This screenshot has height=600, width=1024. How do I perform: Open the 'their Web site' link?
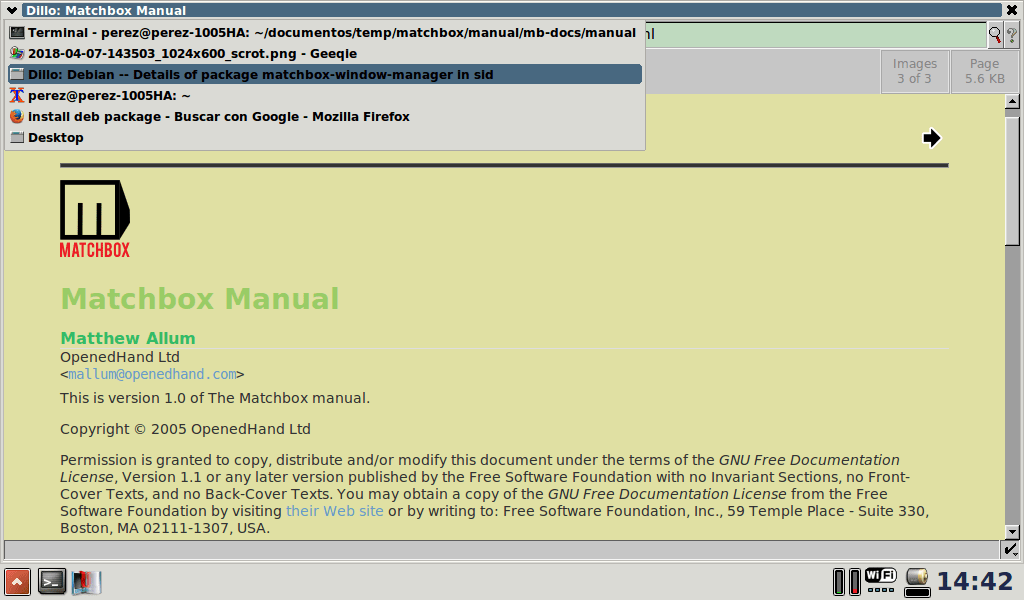[x=334, y=511]
